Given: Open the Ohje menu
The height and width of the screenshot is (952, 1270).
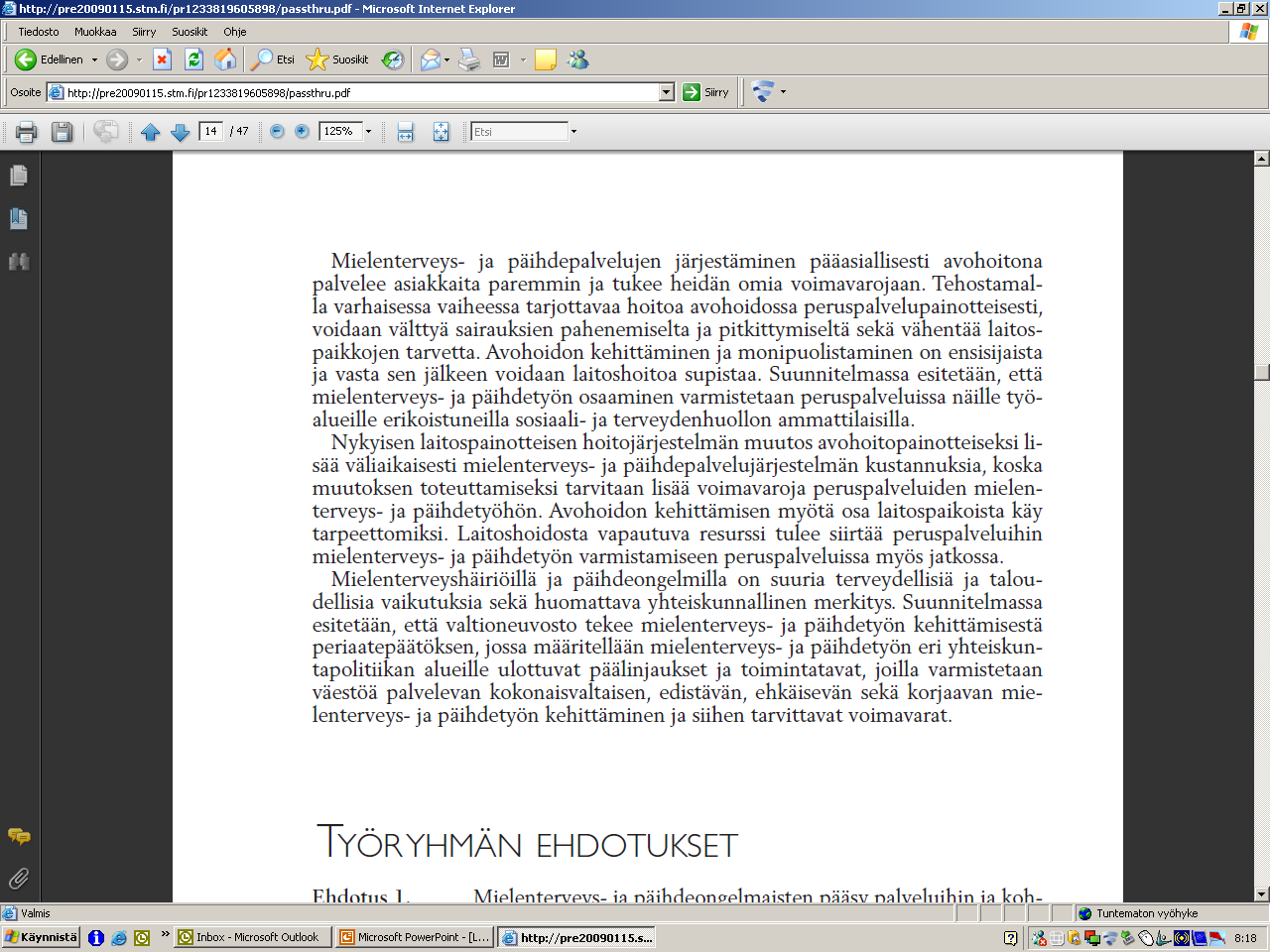Looking at the screenshot, I should pyautogui.click(x=235, y=32).
